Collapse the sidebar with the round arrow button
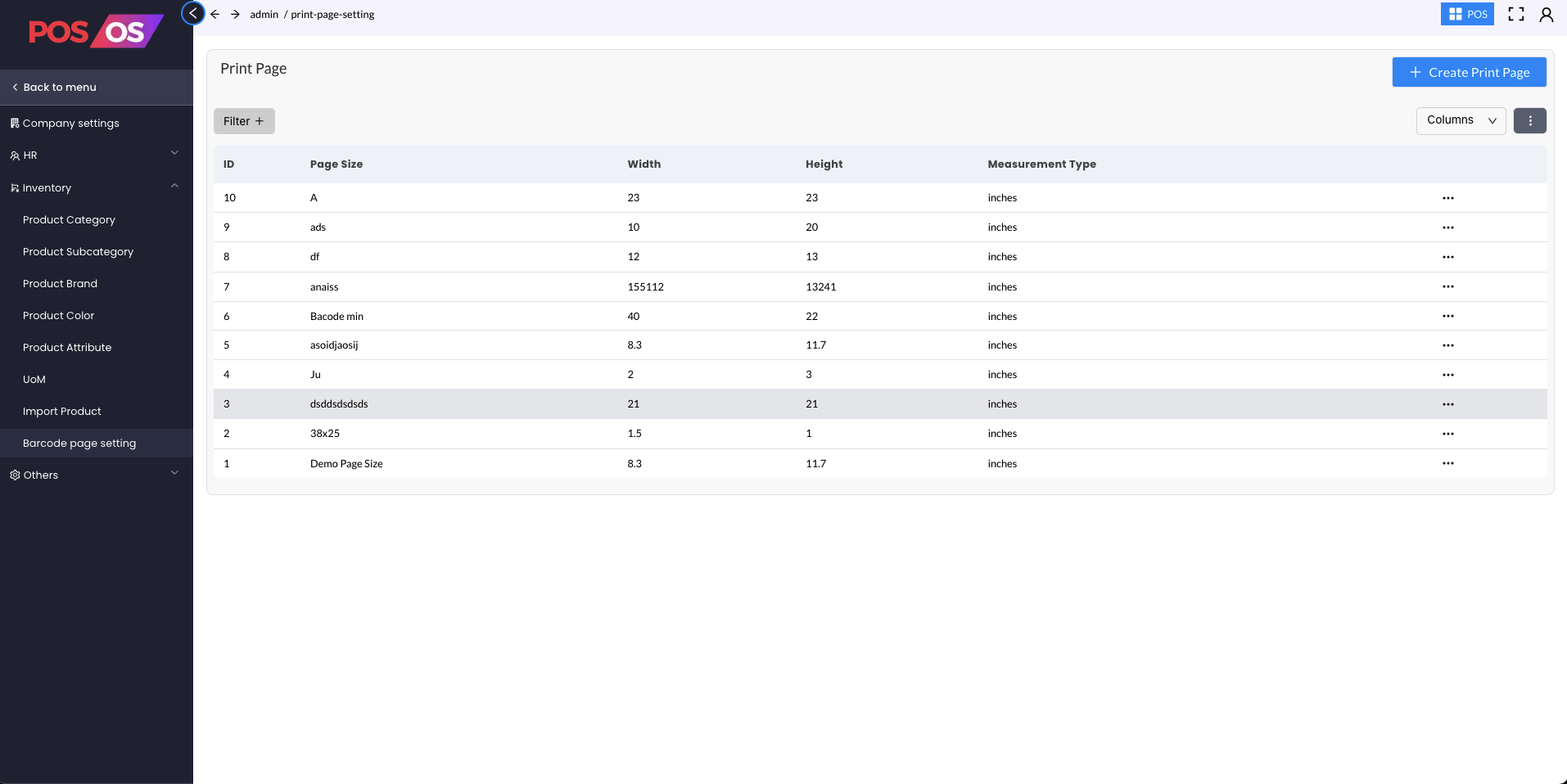The height and width of the screenshot is (784, 1567). click(192, 13)
